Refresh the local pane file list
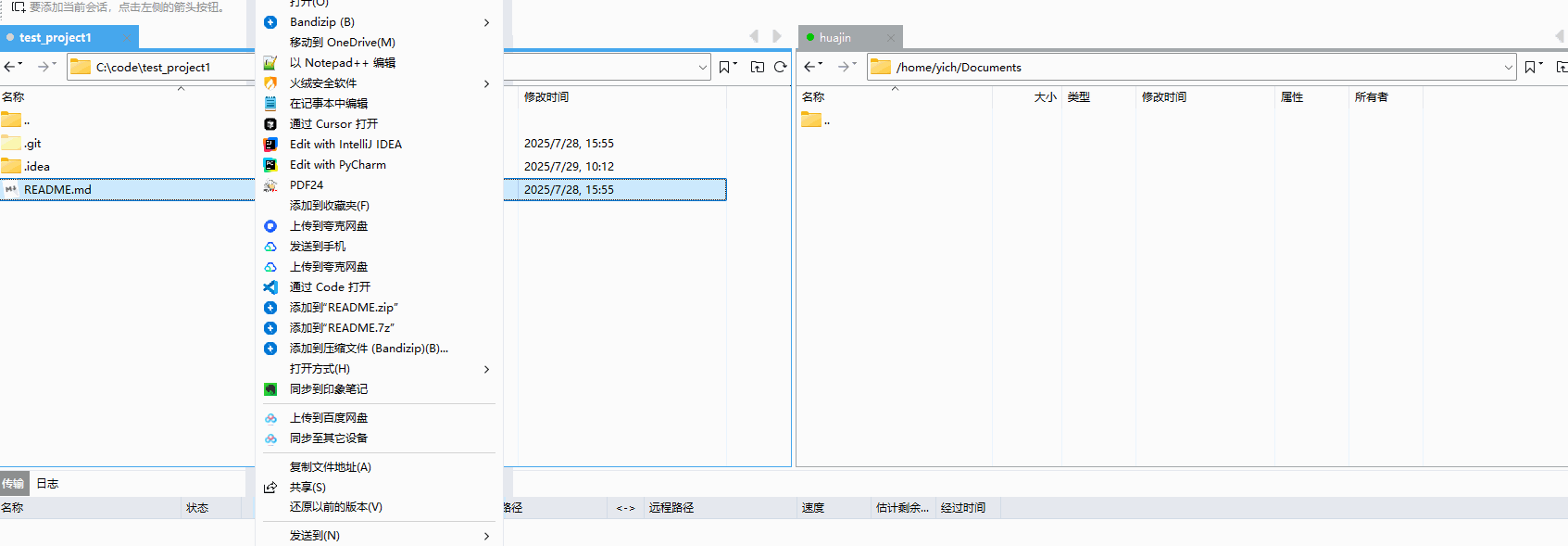 pyautogui.click(x=781, y=67)
